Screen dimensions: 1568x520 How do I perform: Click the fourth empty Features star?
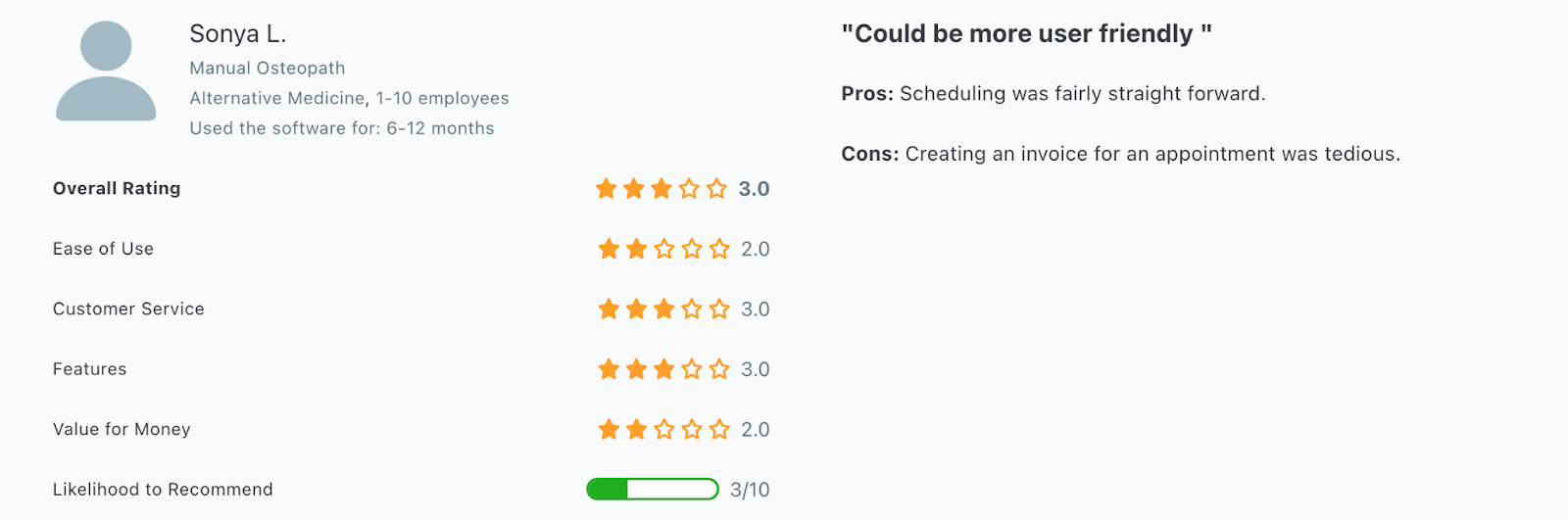click(692, 369)
